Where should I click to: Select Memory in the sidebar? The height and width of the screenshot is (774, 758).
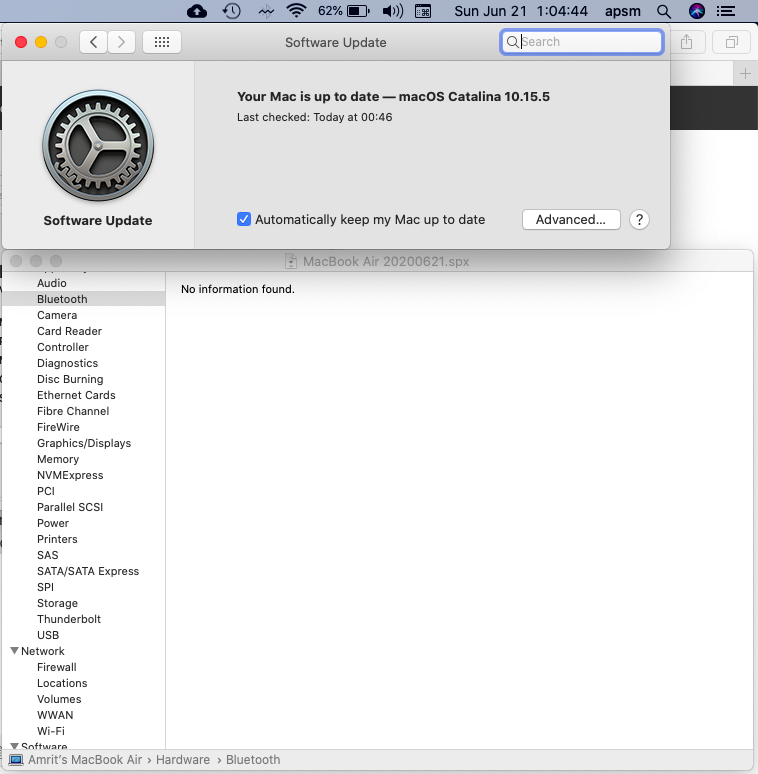(x=58, y=459)
